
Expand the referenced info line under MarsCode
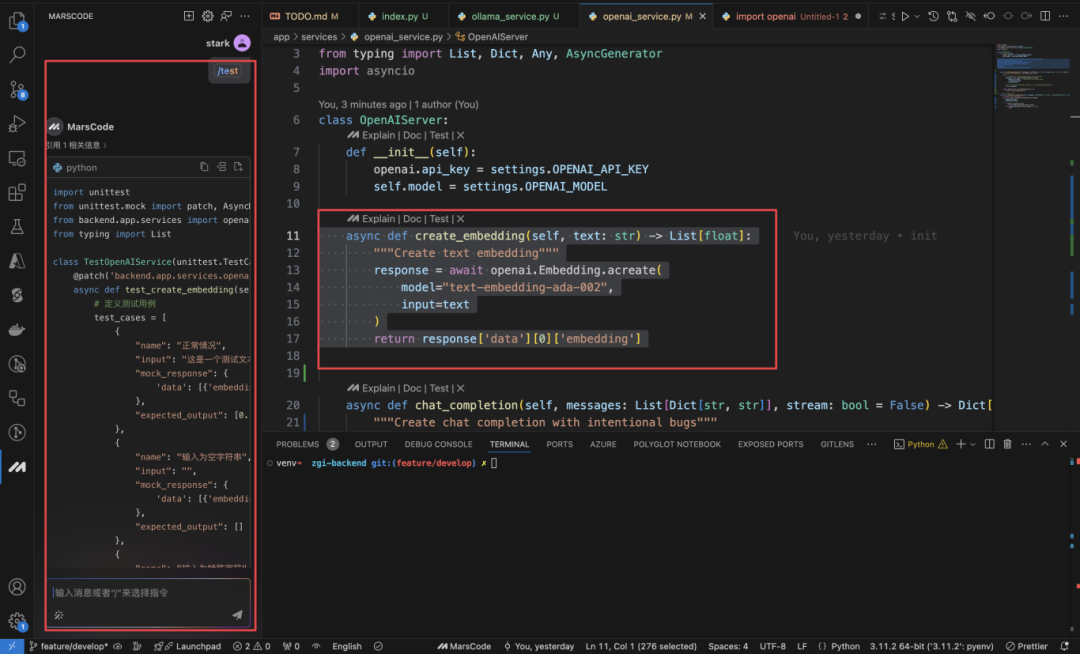pos(77,145)
